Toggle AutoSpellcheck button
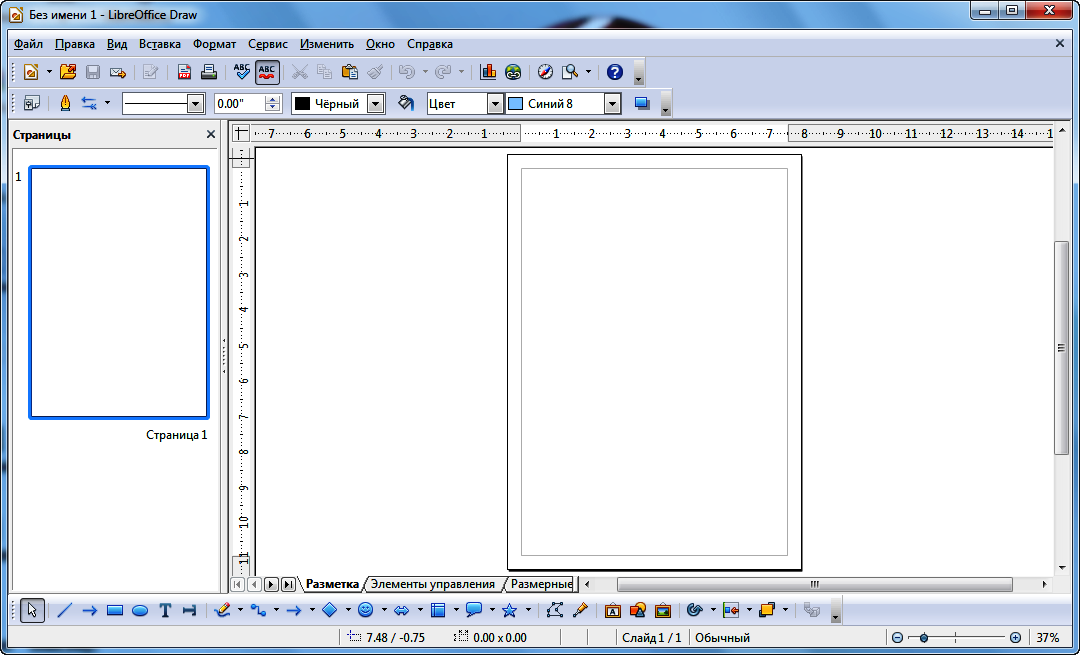 tap(267, 72)
